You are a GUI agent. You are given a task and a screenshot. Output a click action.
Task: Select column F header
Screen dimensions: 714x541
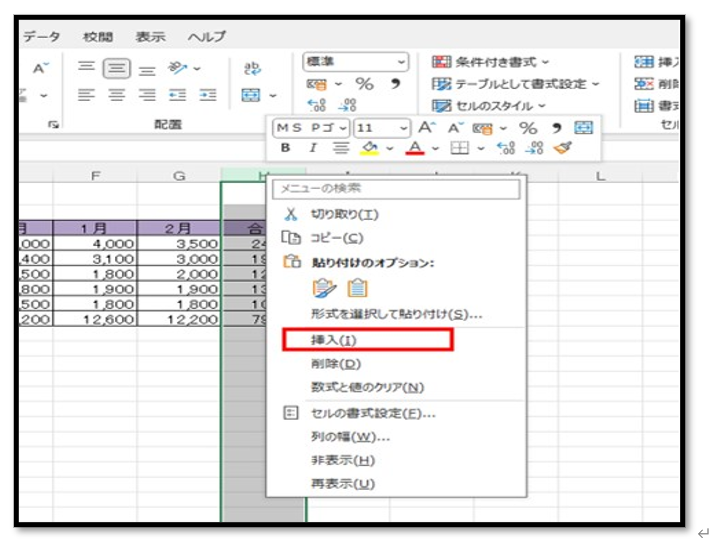(x=95, y=175)
